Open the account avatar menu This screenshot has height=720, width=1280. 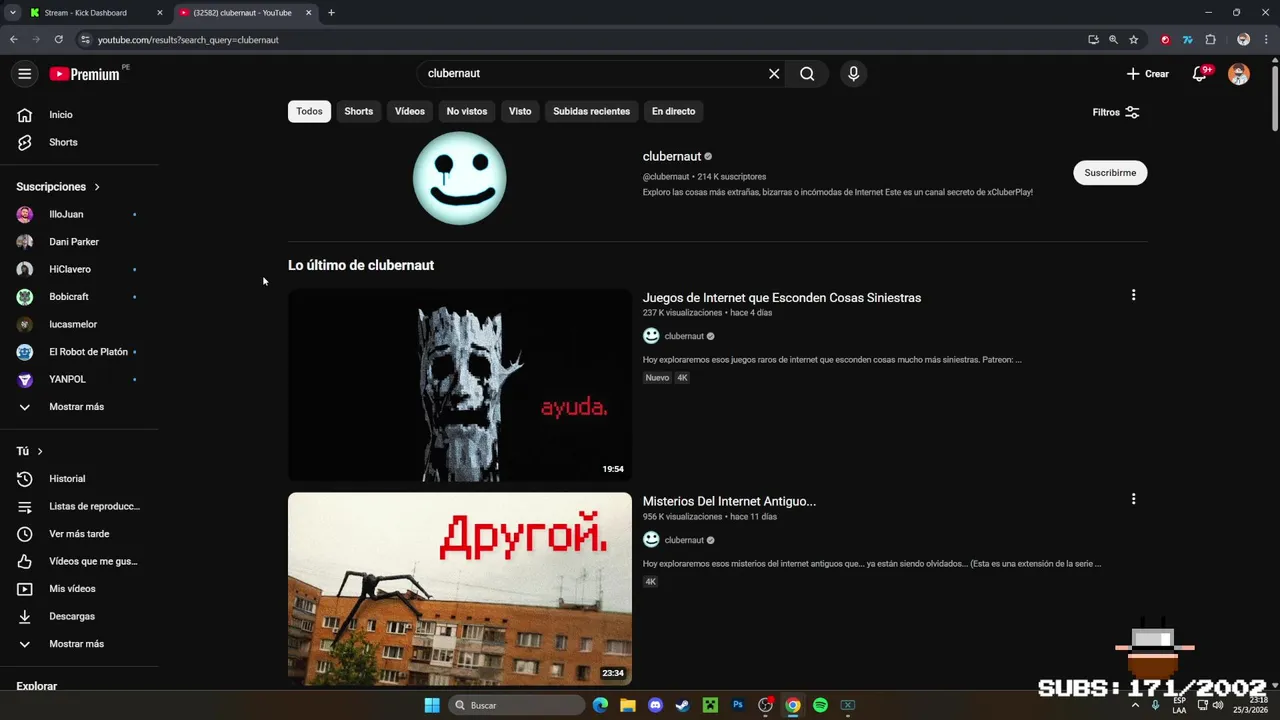click(1239, 74)
